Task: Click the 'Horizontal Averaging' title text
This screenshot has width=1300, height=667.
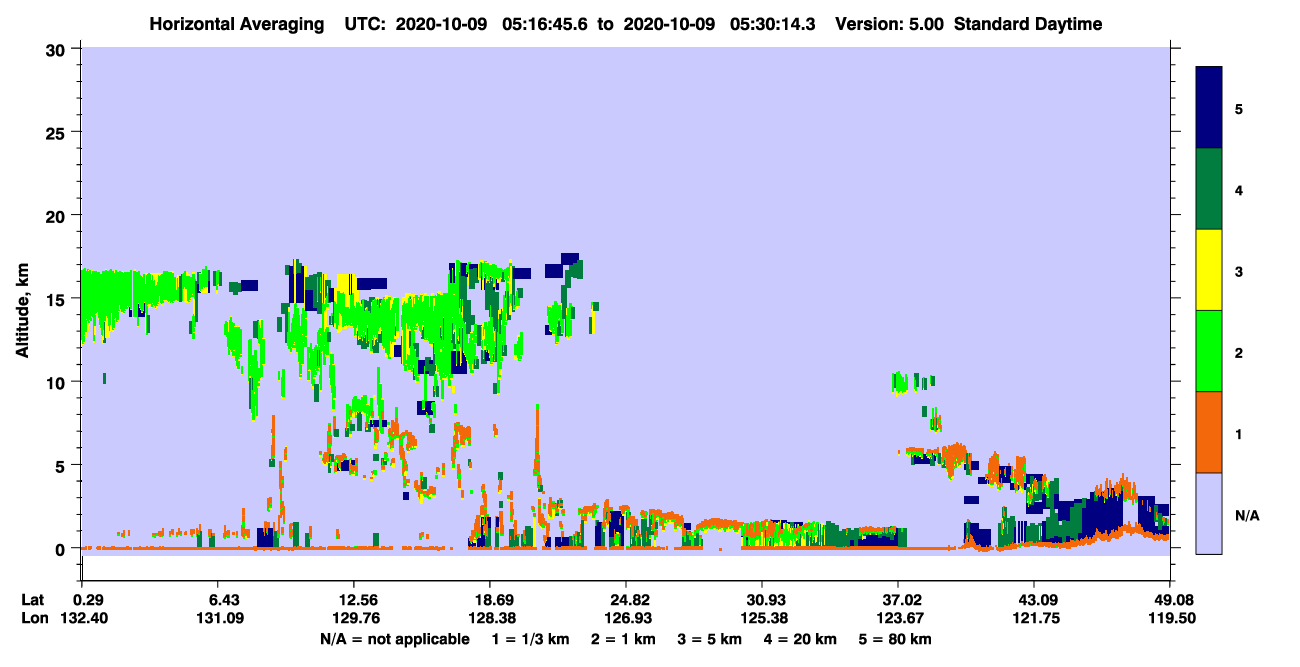Action: coord(235,24)
